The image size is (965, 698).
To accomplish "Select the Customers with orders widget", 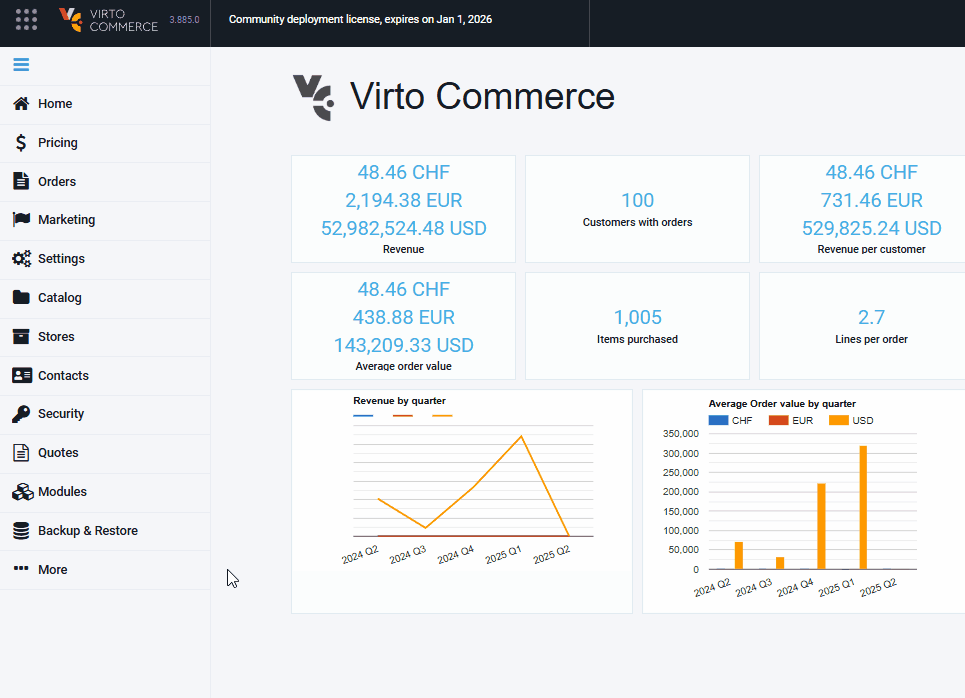I will tap(637, 209).
